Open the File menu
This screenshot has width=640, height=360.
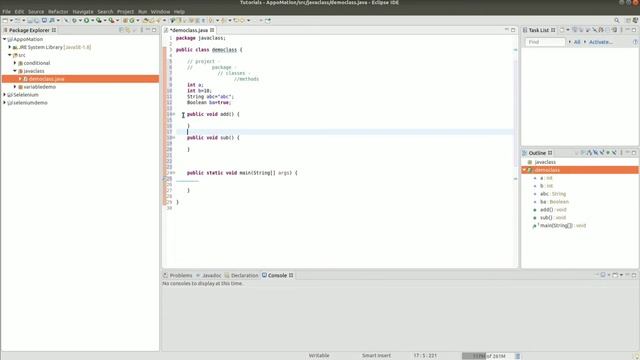point(7,11)
